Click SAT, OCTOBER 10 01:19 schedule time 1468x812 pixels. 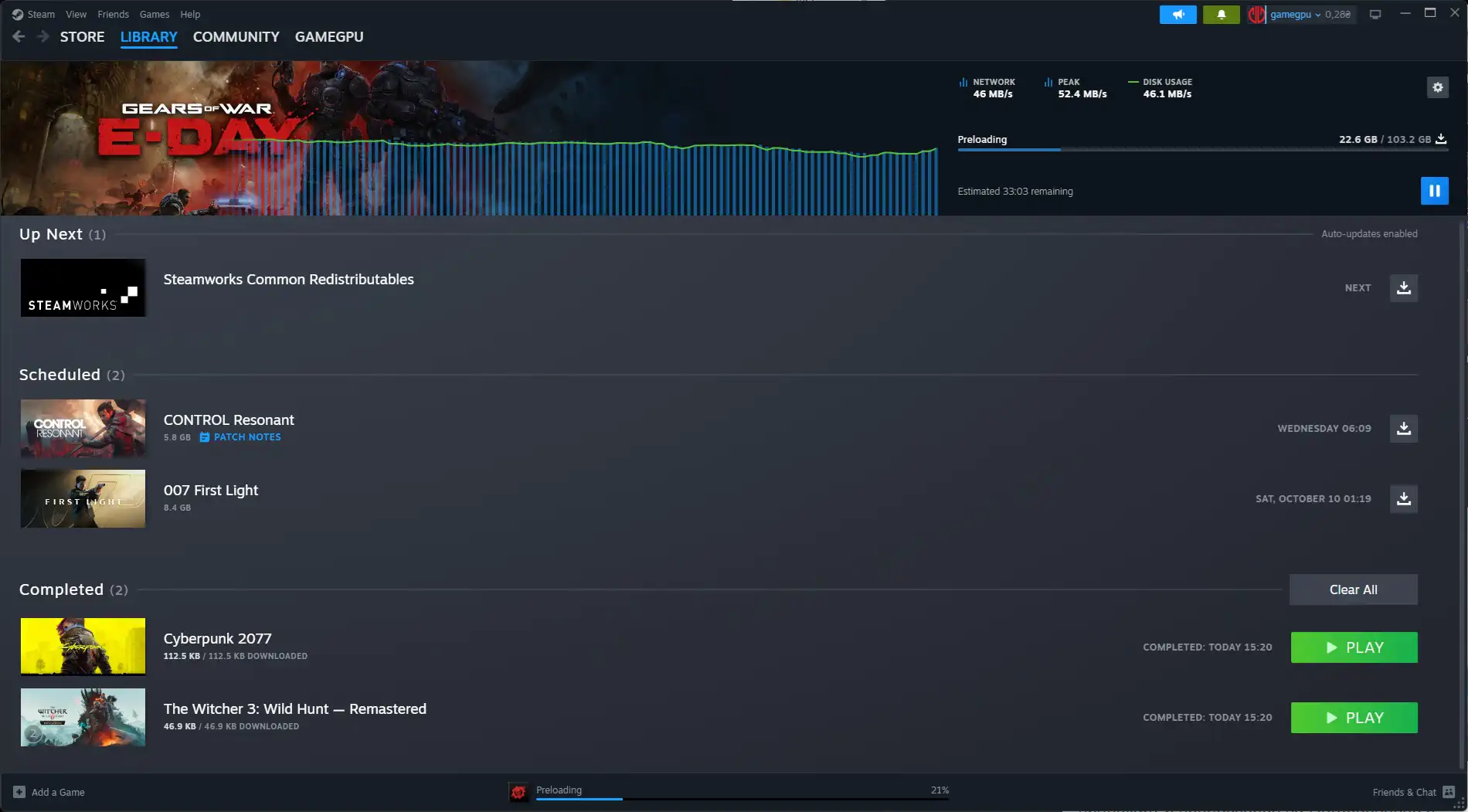tap(1313, 499)
